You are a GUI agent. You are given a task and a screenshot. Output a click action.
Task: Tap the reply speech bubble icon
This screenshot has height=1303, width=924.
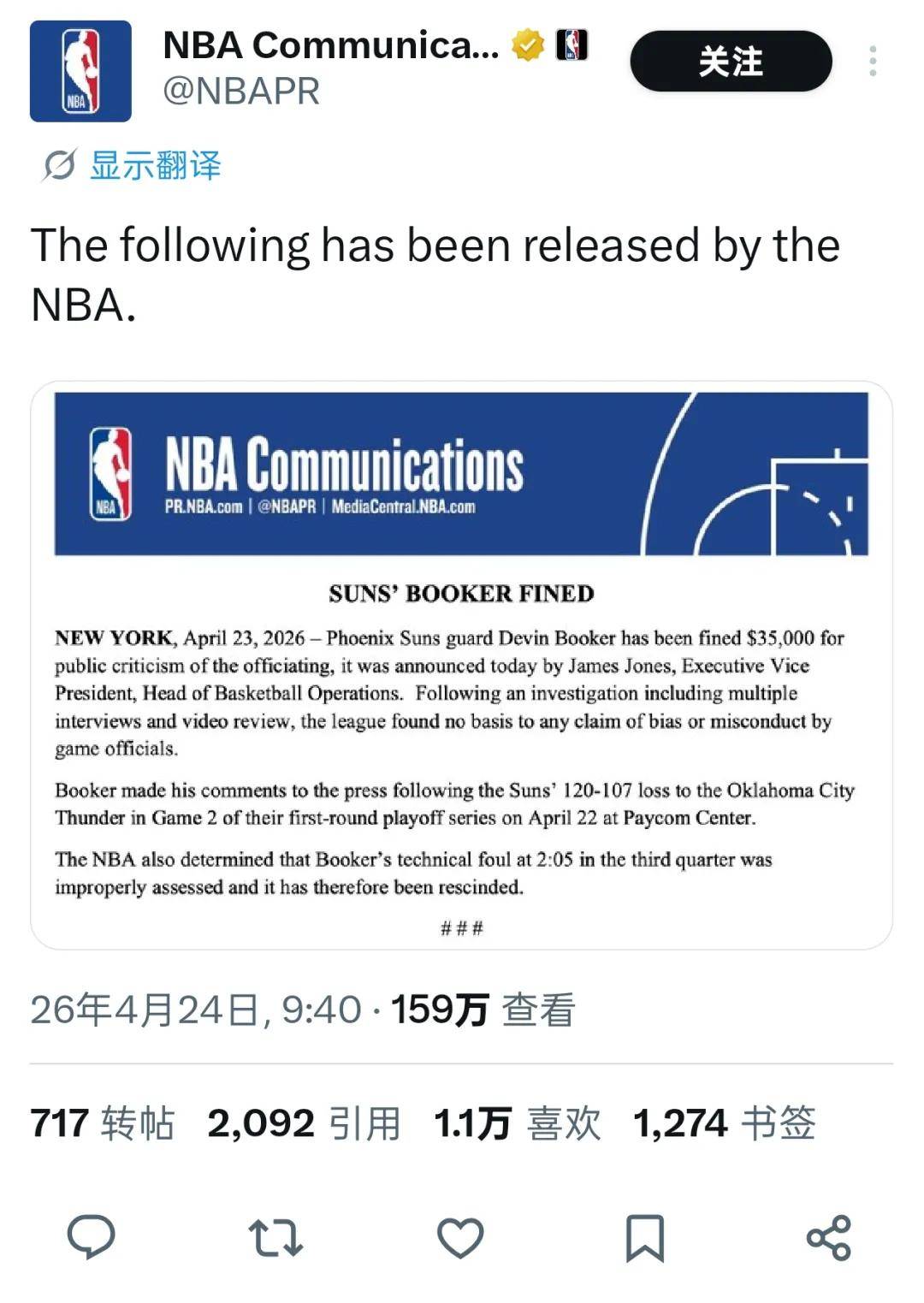(x=91, y=1236)
